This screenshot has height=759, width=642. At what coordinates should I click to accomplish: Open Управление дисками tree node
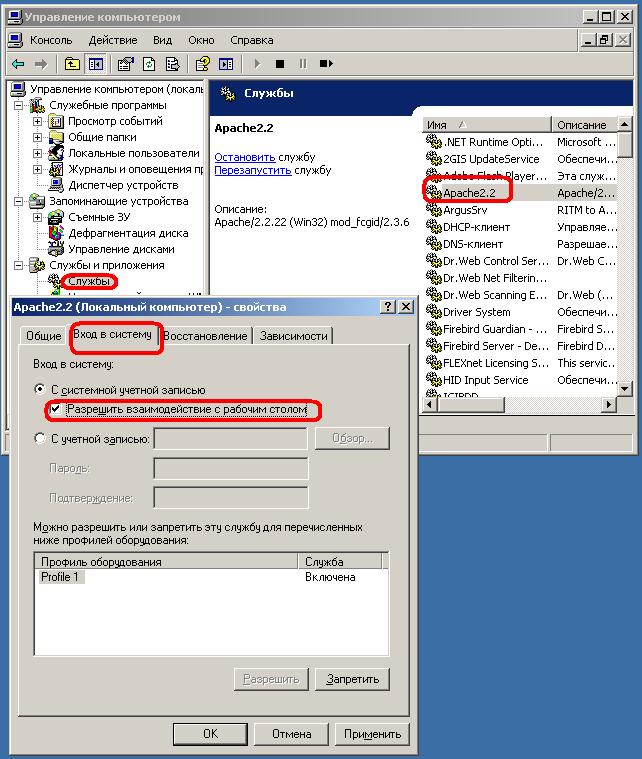click(121, 249)
